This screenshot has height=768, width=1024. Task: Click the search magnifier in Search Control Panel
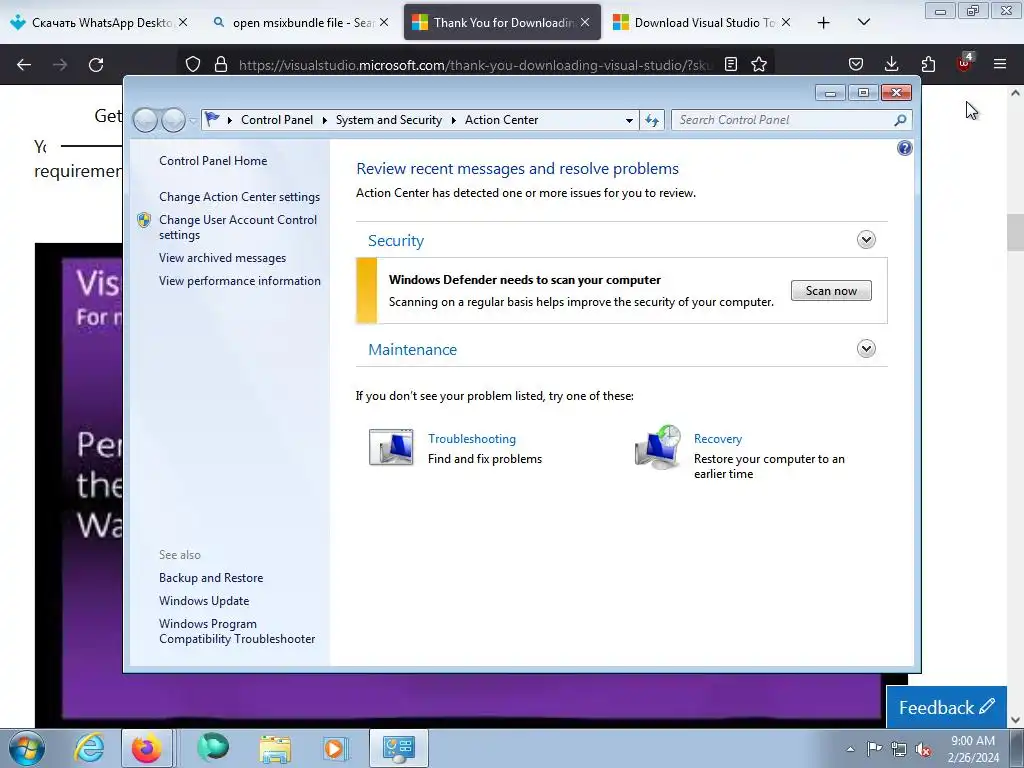pyautogui.click(x=900, y=120)
